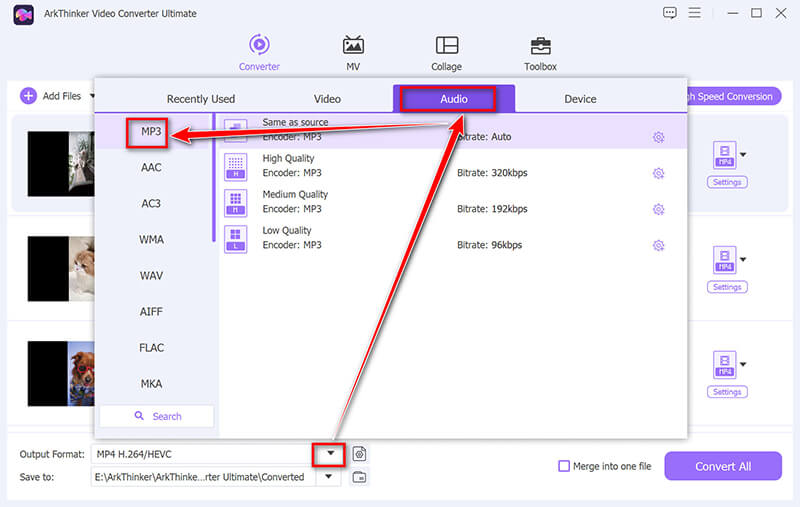Open Settings for the third video
This screenshot has width=800, height=507.
pos(727,392)
